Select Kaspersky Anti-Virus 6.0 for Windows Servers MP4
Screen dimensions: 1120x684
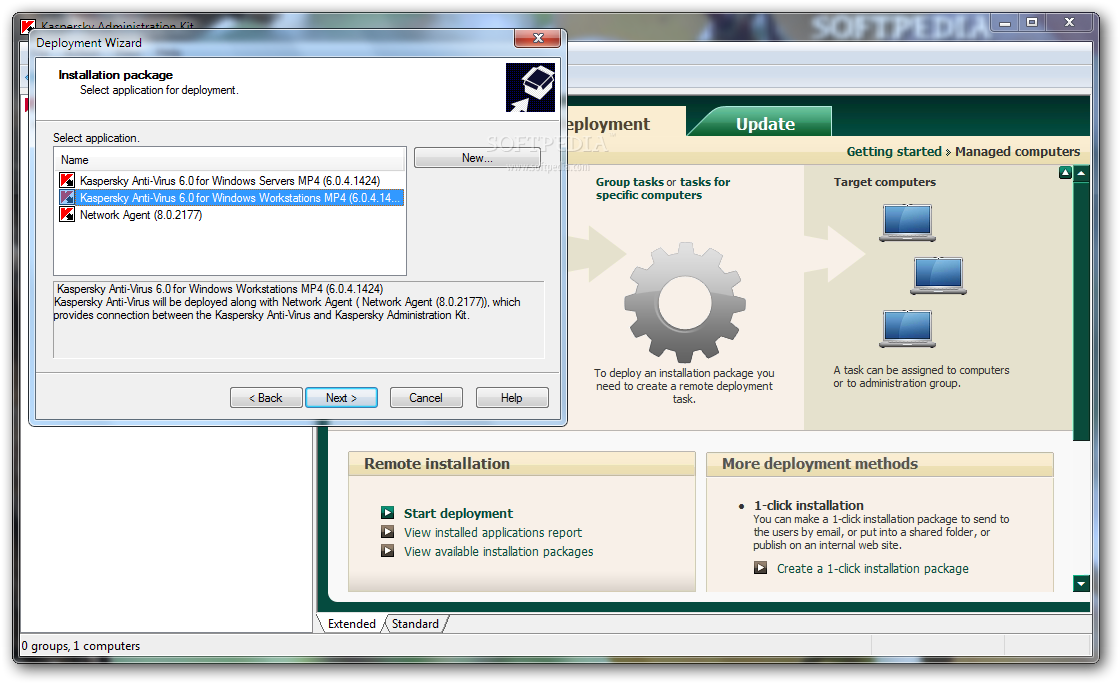230,181
